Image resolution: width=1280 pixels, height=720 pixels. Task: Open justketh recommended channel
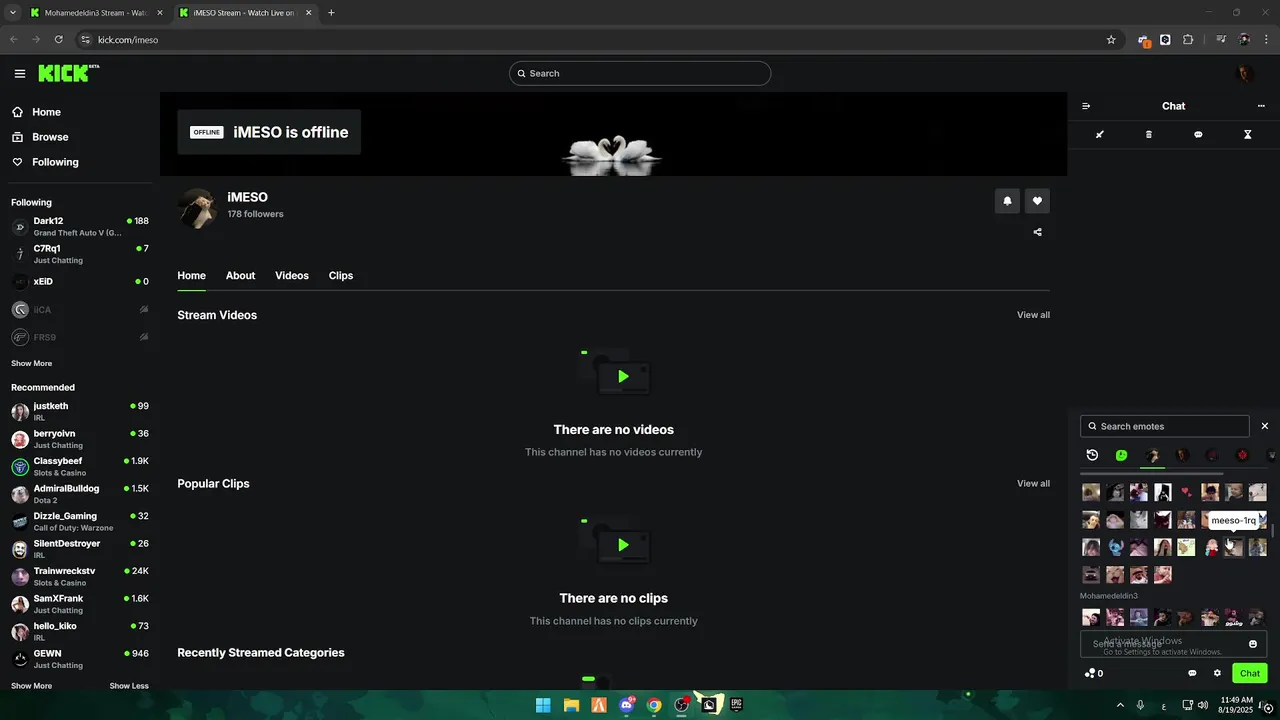click(x=80, y=412)
